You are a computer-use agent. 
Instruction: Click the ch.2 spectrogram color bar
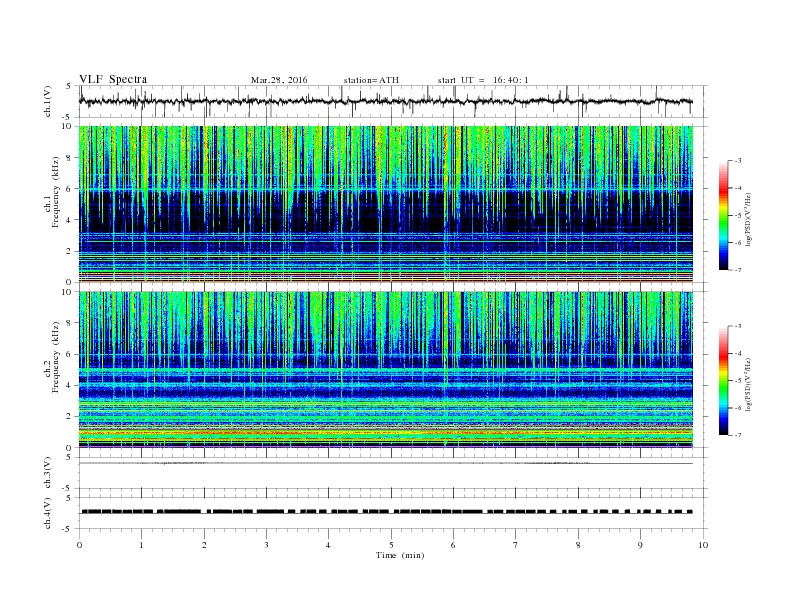click(x=723, y=381)
